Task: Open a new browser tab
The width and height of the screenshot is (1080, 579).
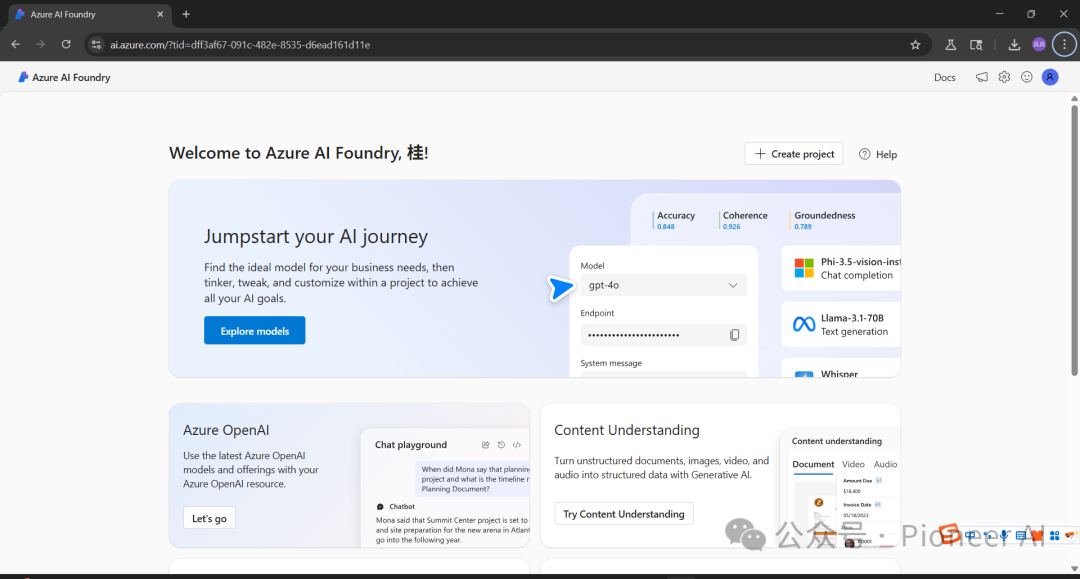Action: click(x=186, y=14)
